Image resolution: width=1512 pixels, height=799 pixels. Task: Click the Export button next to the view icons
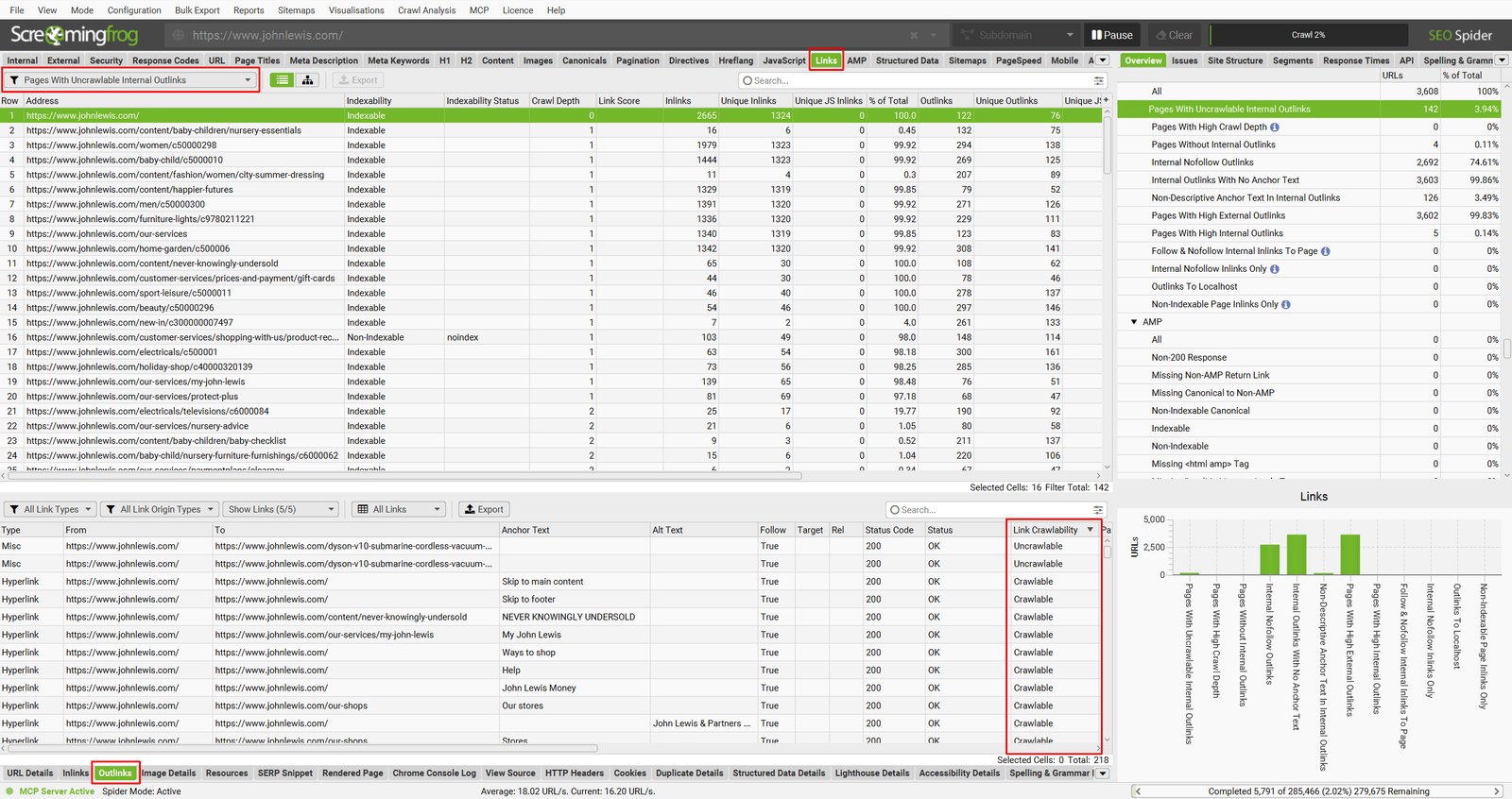(357, 80)
